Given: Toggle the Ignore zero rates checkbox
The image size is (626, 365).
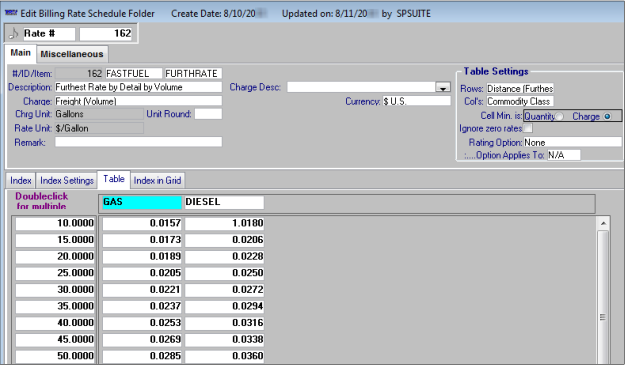Looking at the screenshot, I should click(528, 128).
